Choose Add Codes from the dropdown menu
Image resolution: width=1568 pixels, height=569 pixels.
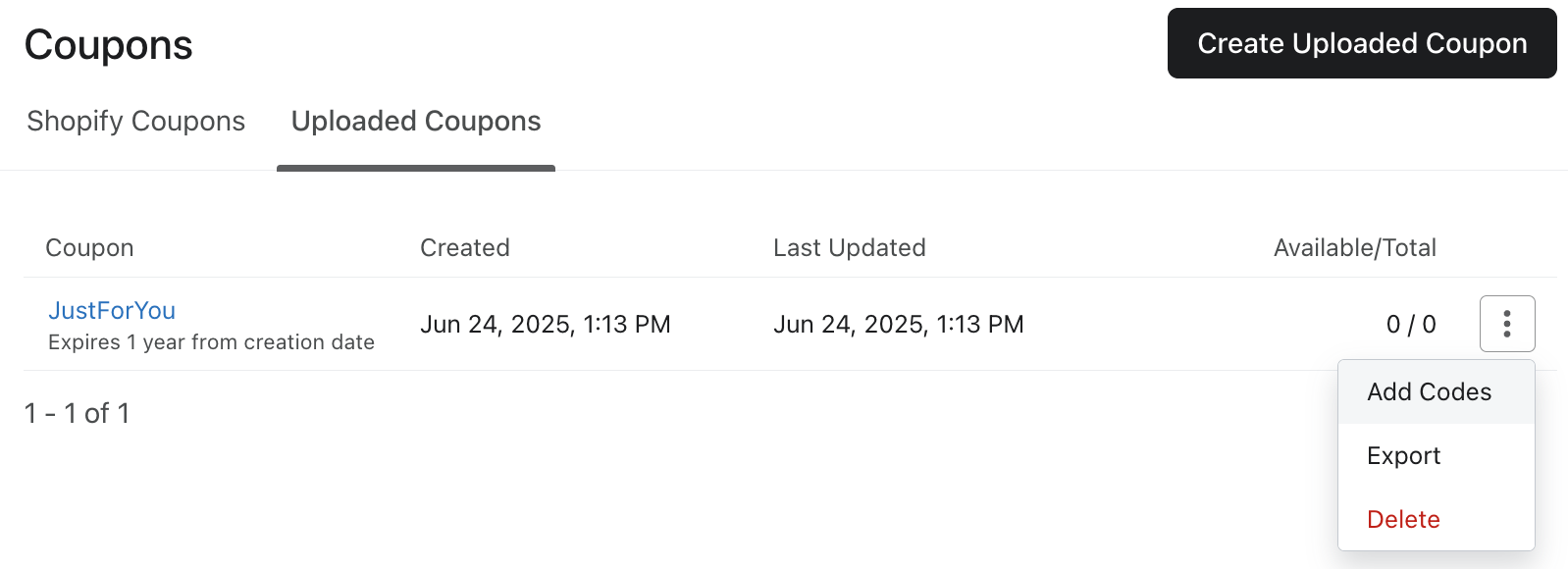(x=1429, y=392)
